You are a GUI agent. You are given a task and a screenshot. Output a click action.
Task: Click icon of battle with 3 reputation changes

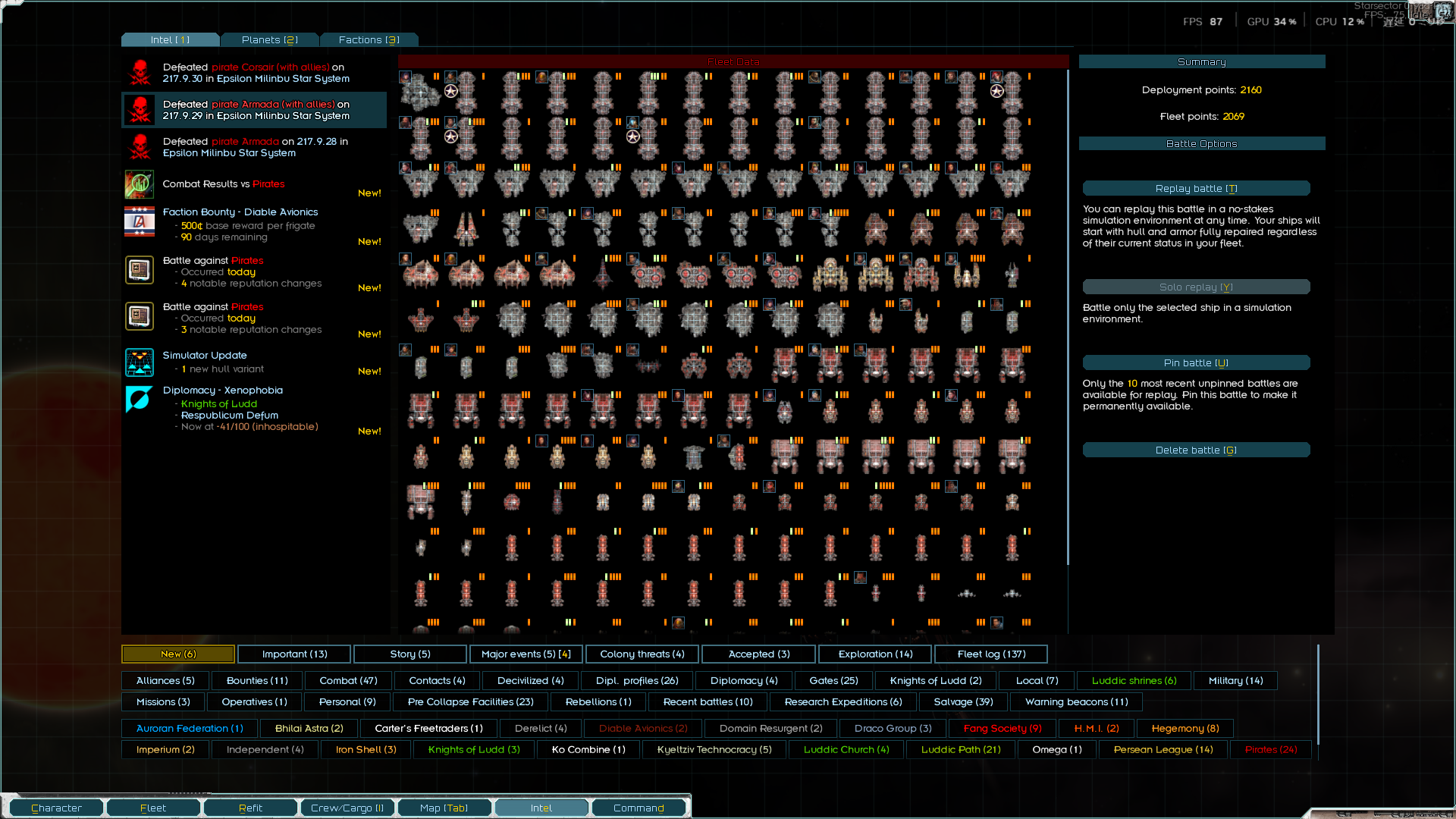[140, 316]
